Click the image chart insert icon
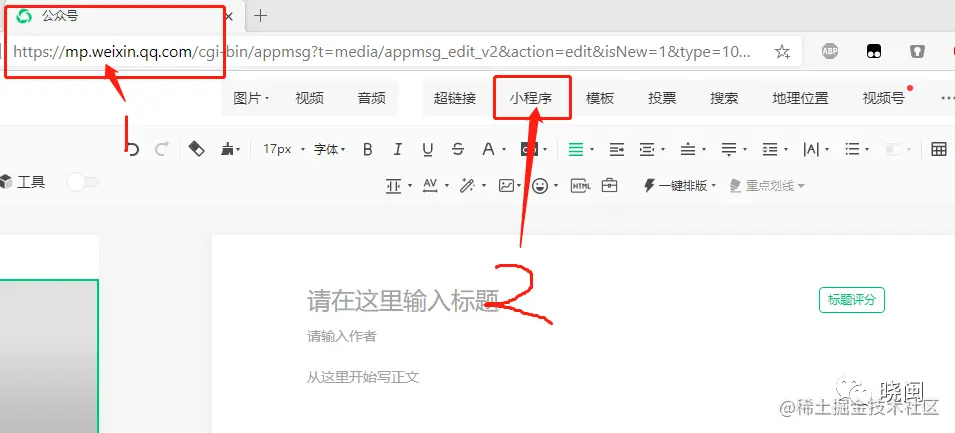The width and height of the screenshot is (955, 433). [x=506, y=186]
